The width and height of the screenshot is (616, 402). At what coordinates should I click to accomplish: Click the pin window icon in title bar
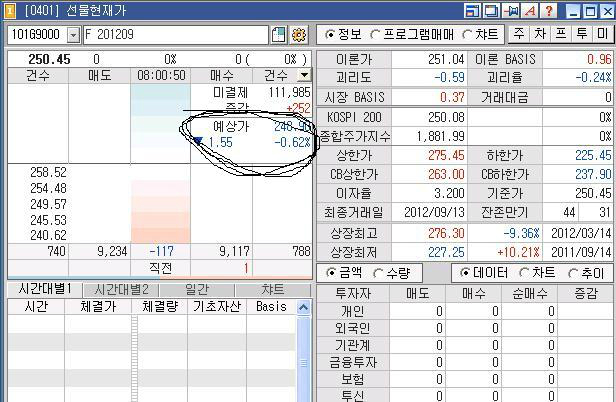[x=513, y=10]
